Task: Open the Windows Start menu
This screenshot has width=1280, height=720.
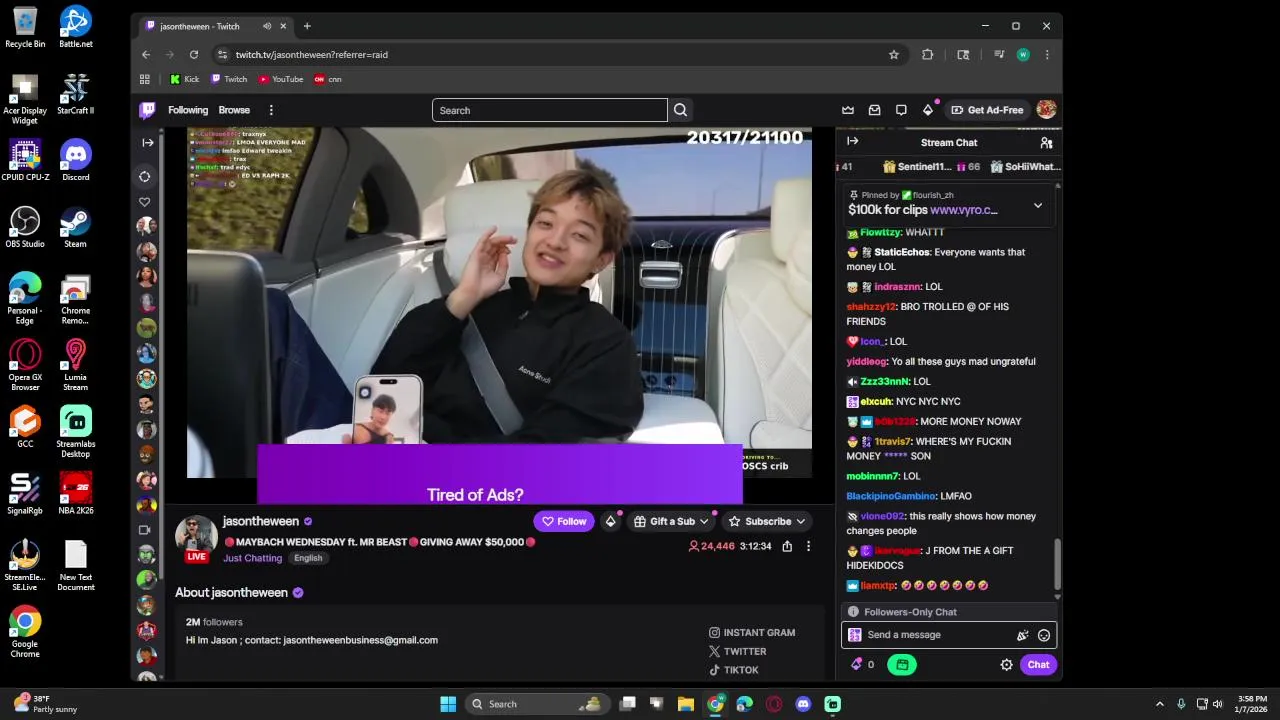Action: click(x=448, y=704)
